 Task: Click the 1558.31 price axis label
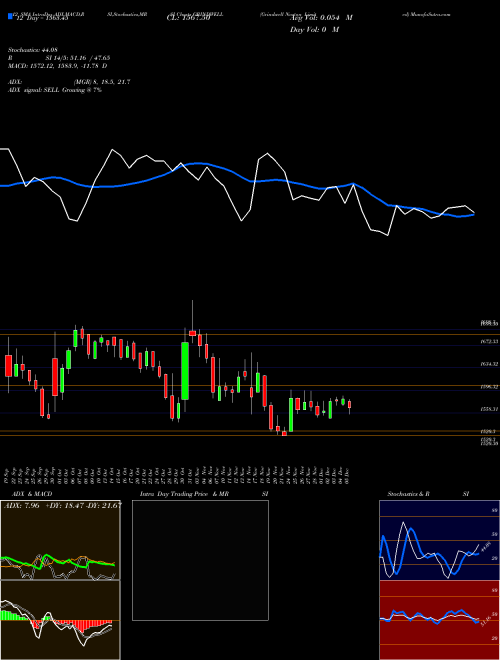coord(489,409)
